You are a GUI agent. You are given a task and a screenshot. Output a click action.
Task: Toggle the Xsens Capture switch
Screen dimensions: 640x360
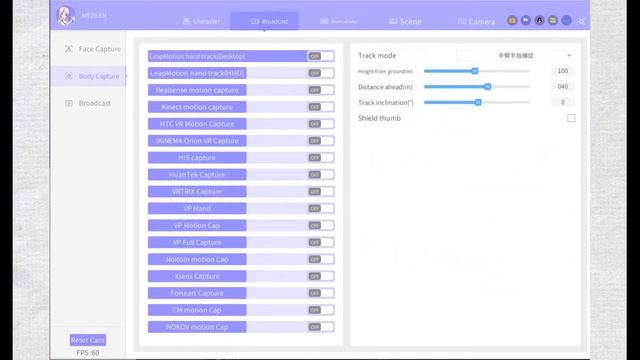click(x=321, y=276)
